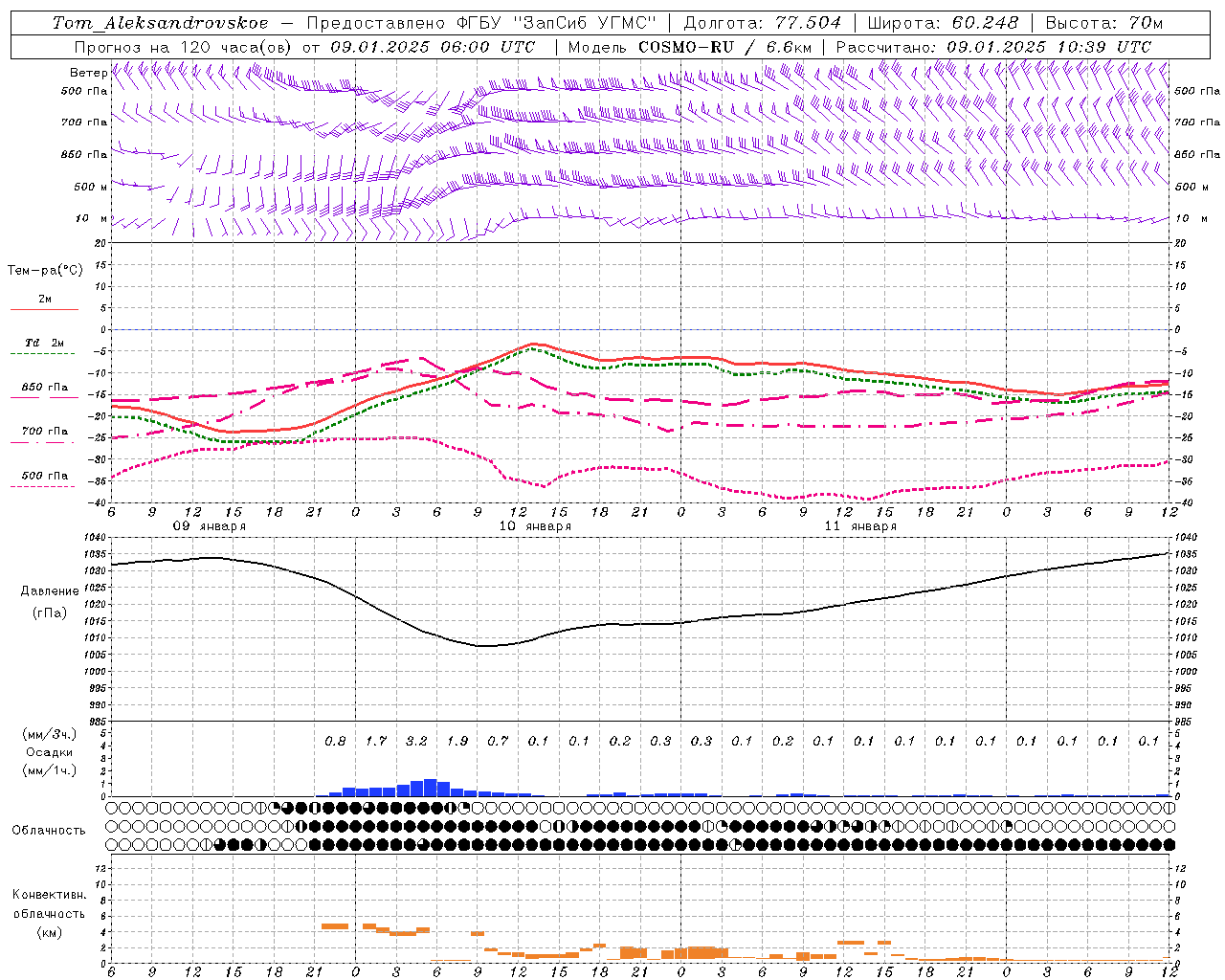This screenshot has height=980, width=1225.
Task: Click the Долгота: 77.504 longitude value
Action: (x=763, y=23)
